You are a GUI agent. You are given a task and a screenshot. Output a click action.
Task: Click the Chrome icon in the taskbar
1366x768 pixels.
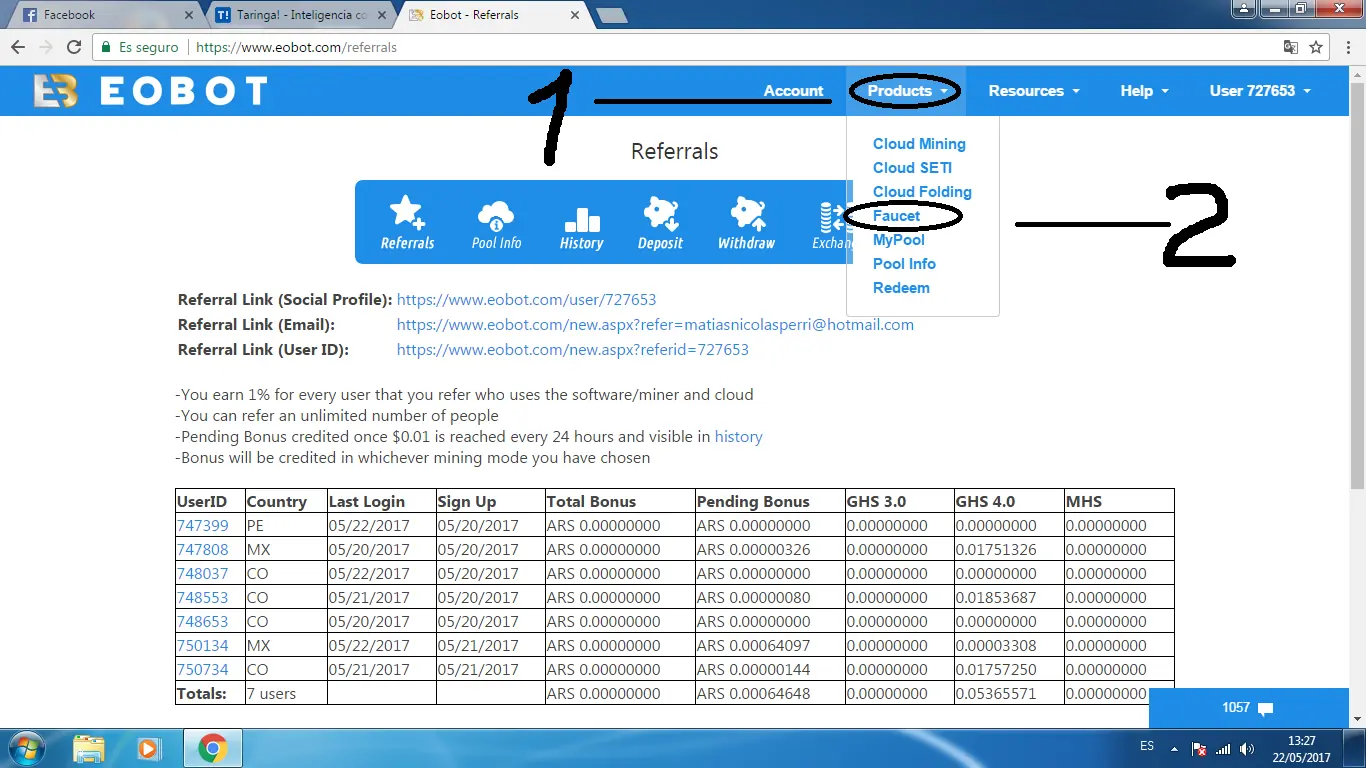(x=211, y=748)
